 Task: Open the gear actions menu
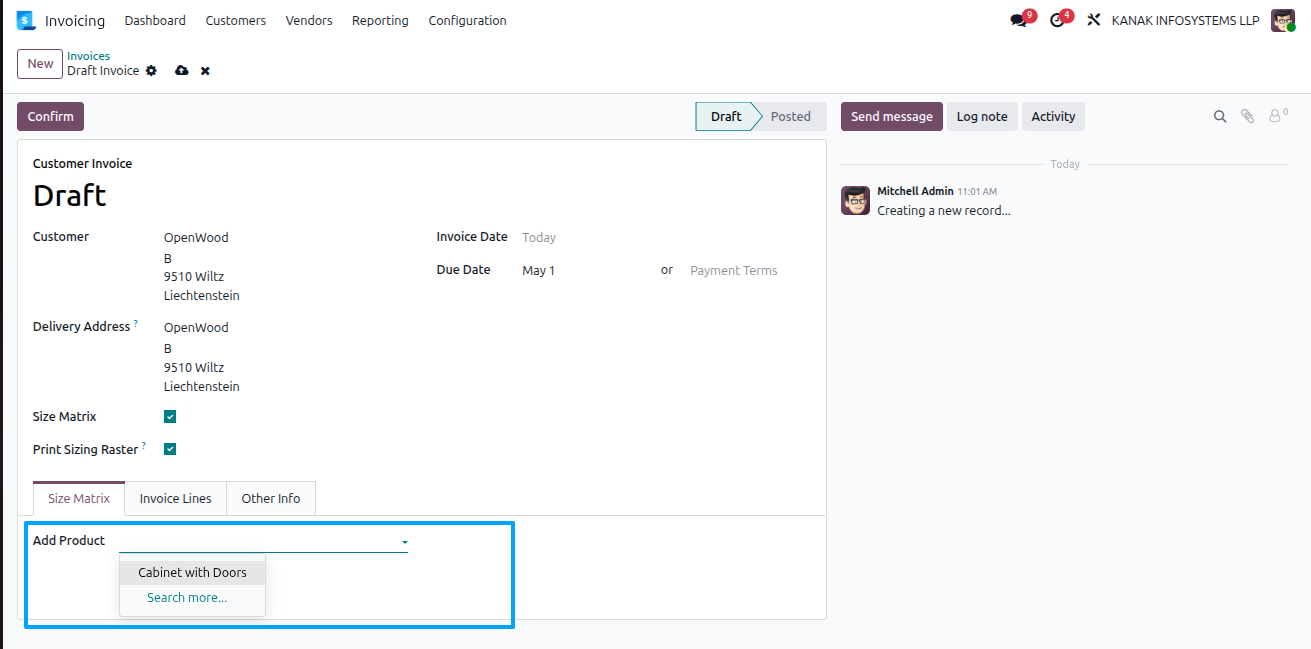152,71
